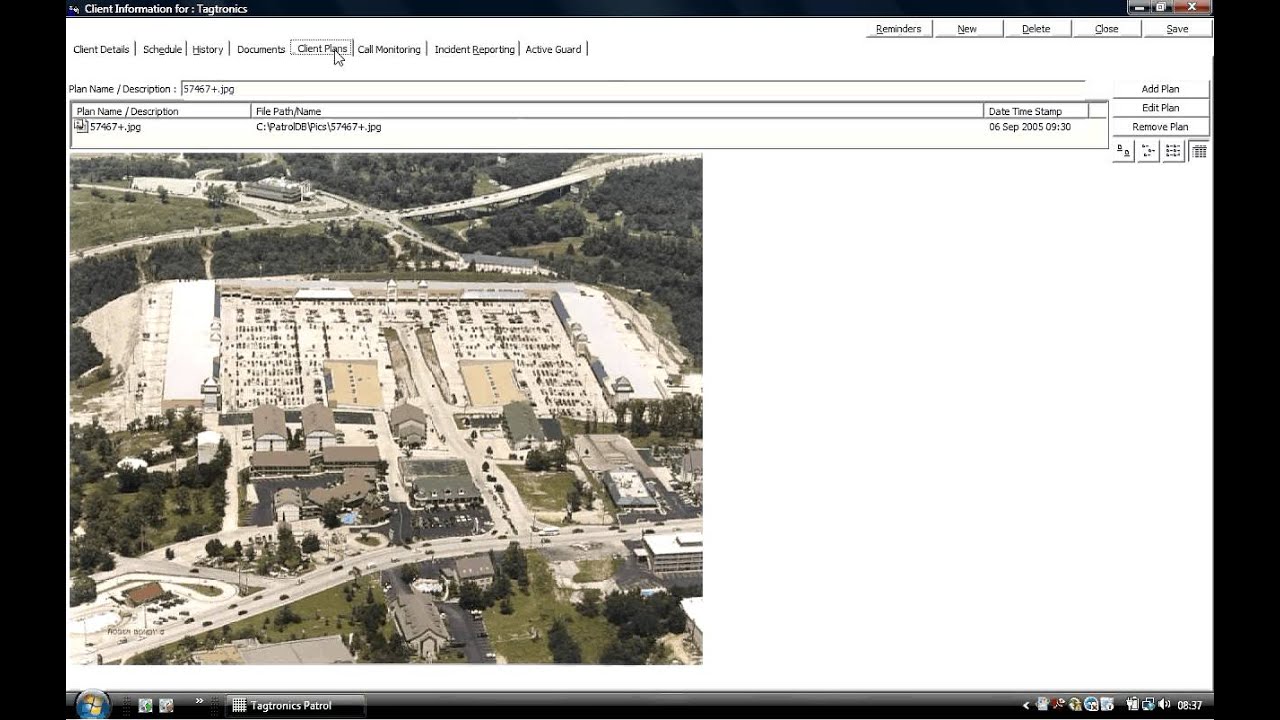The width and height of the screenshot is (1280, 720).
Task: Click date cell 06 Sep 2005 09:30
Action: pos(1030,127)
